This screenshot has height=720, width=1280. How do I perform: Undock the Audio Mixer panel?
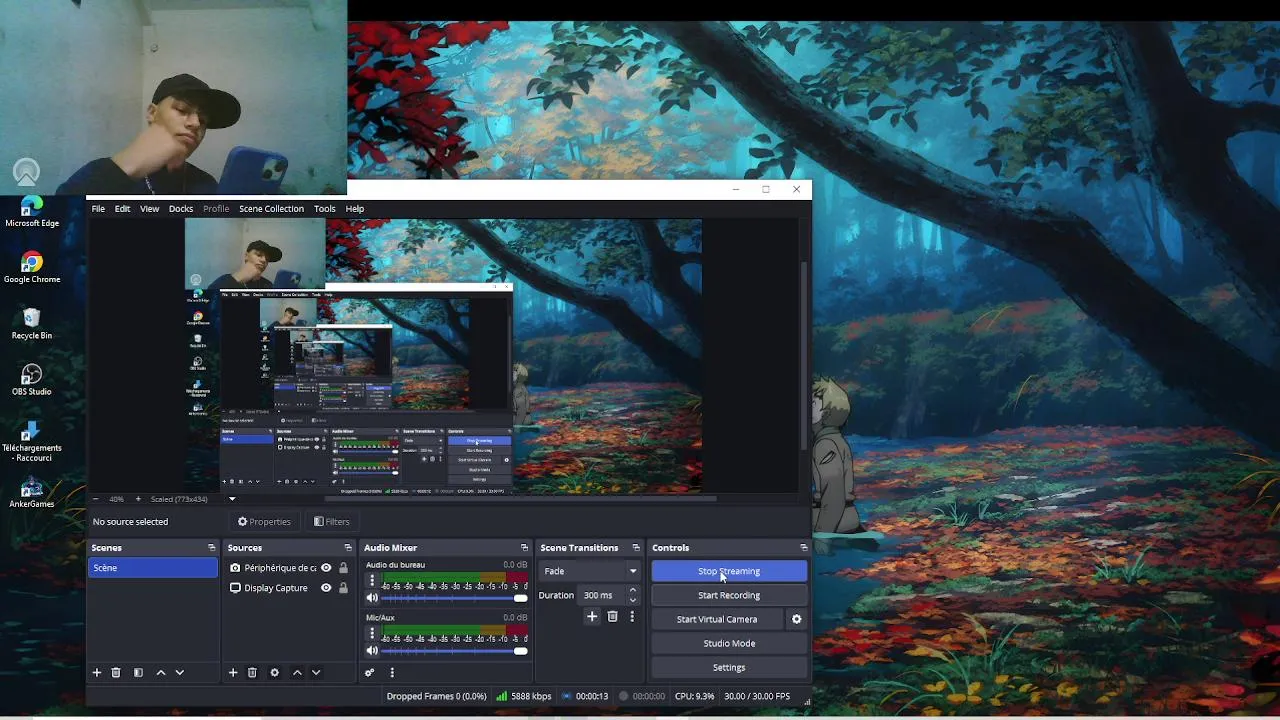pyautogui.click(x=524, y=548)
